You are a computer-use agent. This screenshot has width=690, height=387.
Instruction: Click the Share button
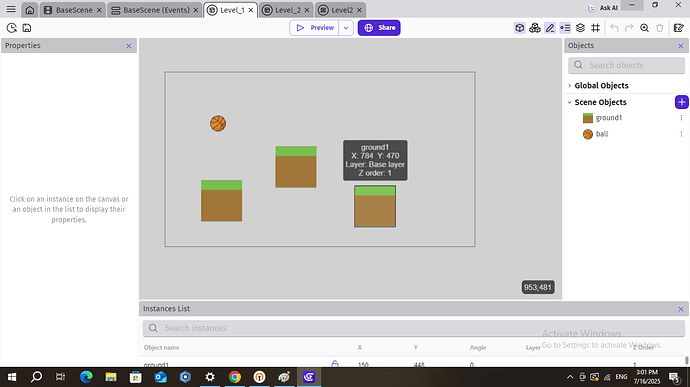[379, 28]
